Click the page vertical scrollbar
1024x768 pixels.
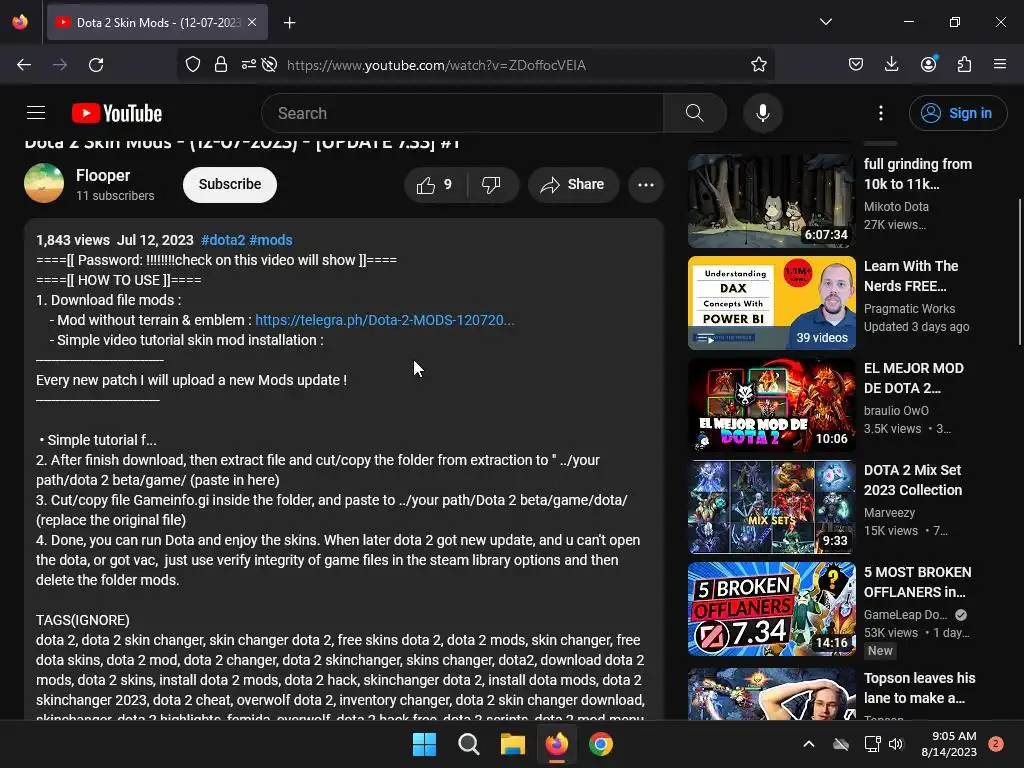[1019, 272]
